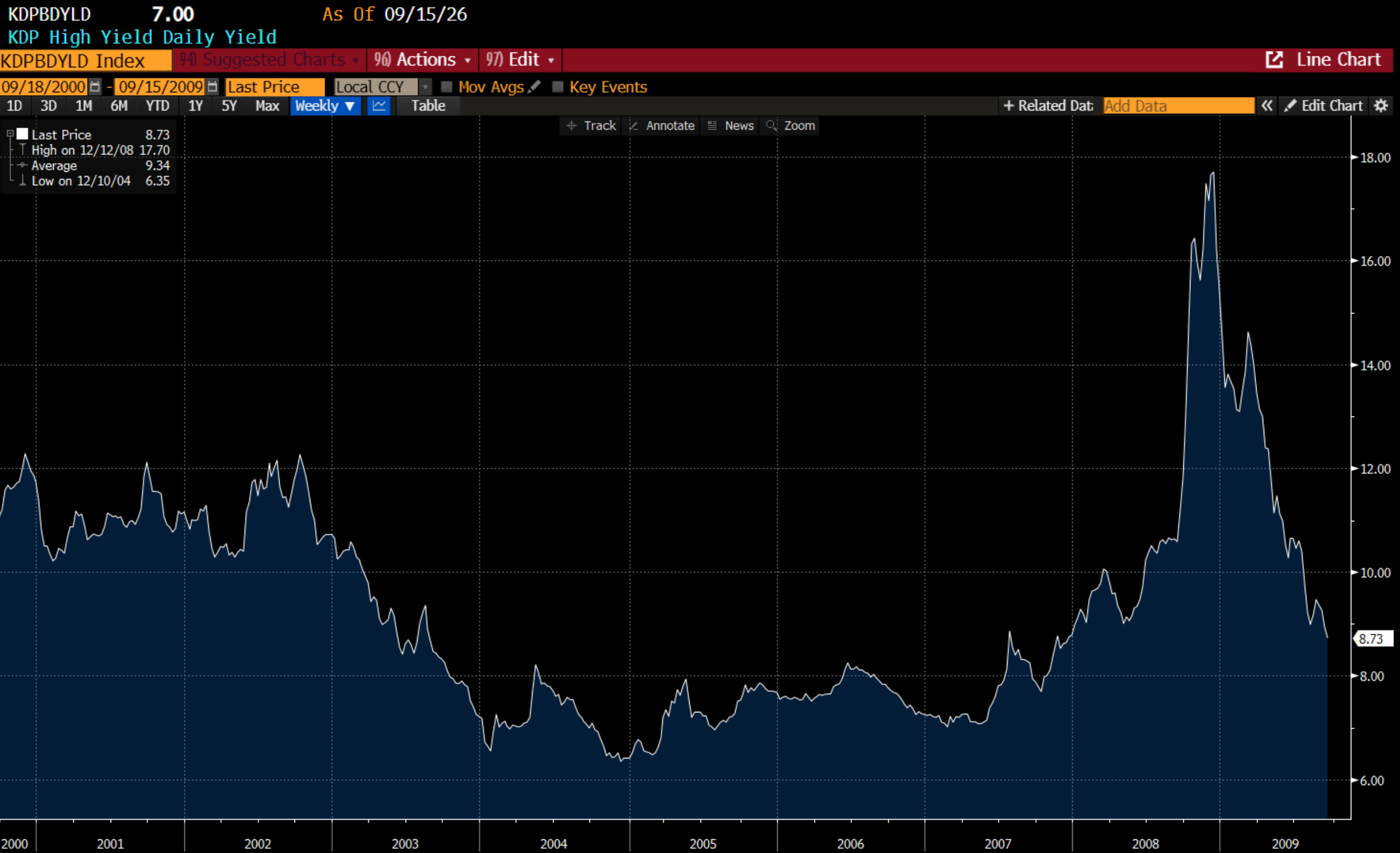Click the line chart style icon
This screenshot has height=853, width=1400.
click(x=378, y=106)
